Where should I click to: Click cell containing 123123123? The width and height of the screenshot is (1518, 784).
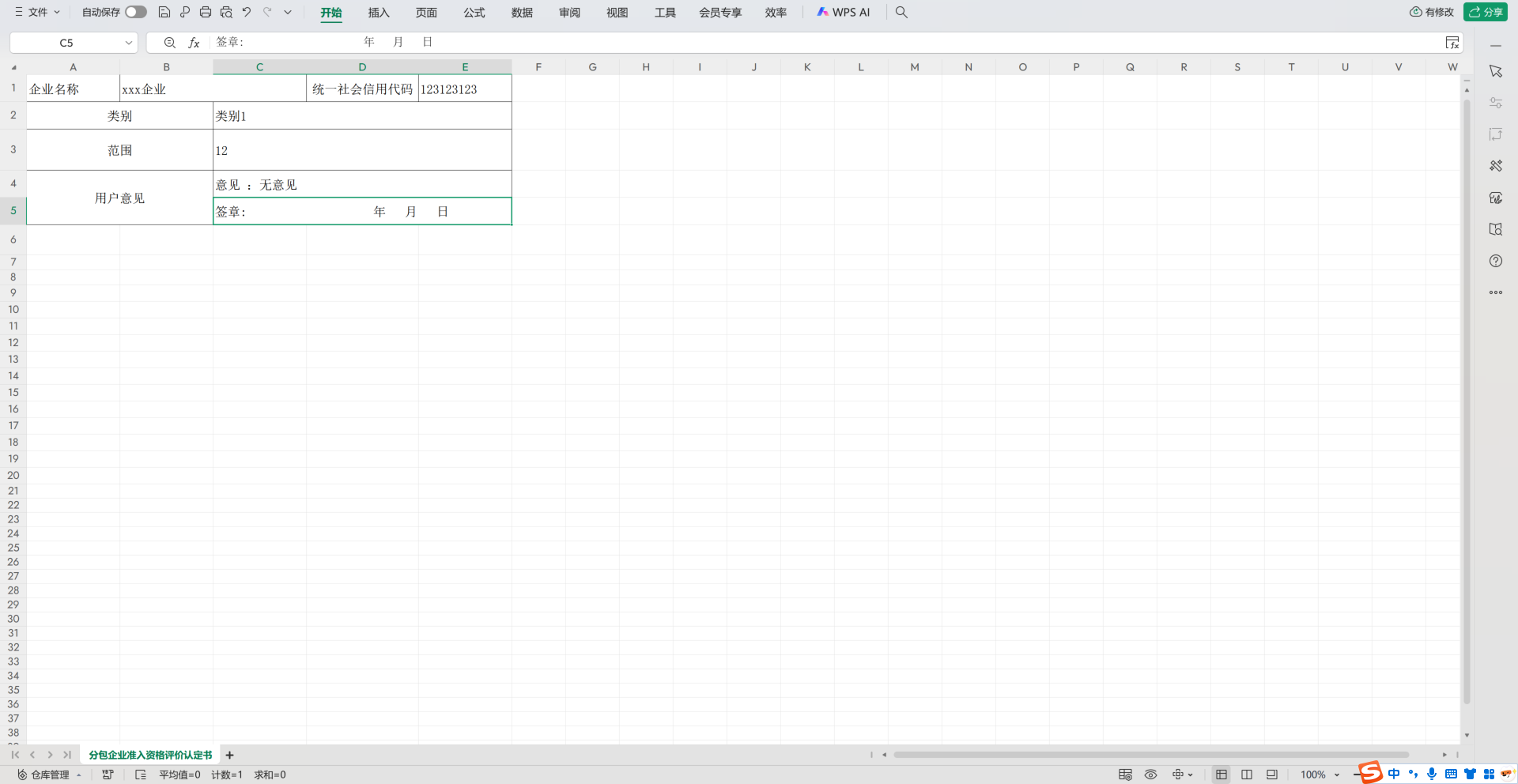point(465,89)
